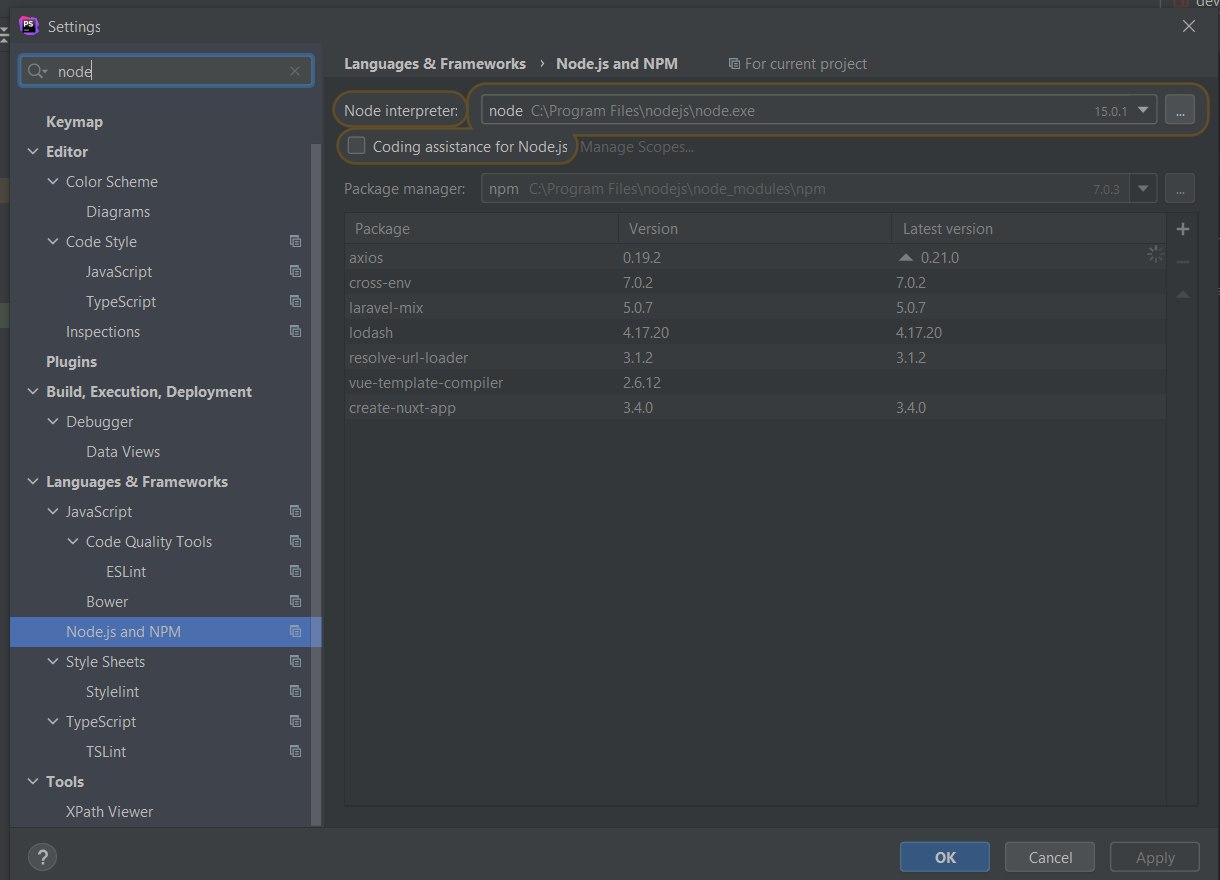1220x880 pixels.
Task: Click project-level icon beside Inspections
Action: tap(295, 331)
